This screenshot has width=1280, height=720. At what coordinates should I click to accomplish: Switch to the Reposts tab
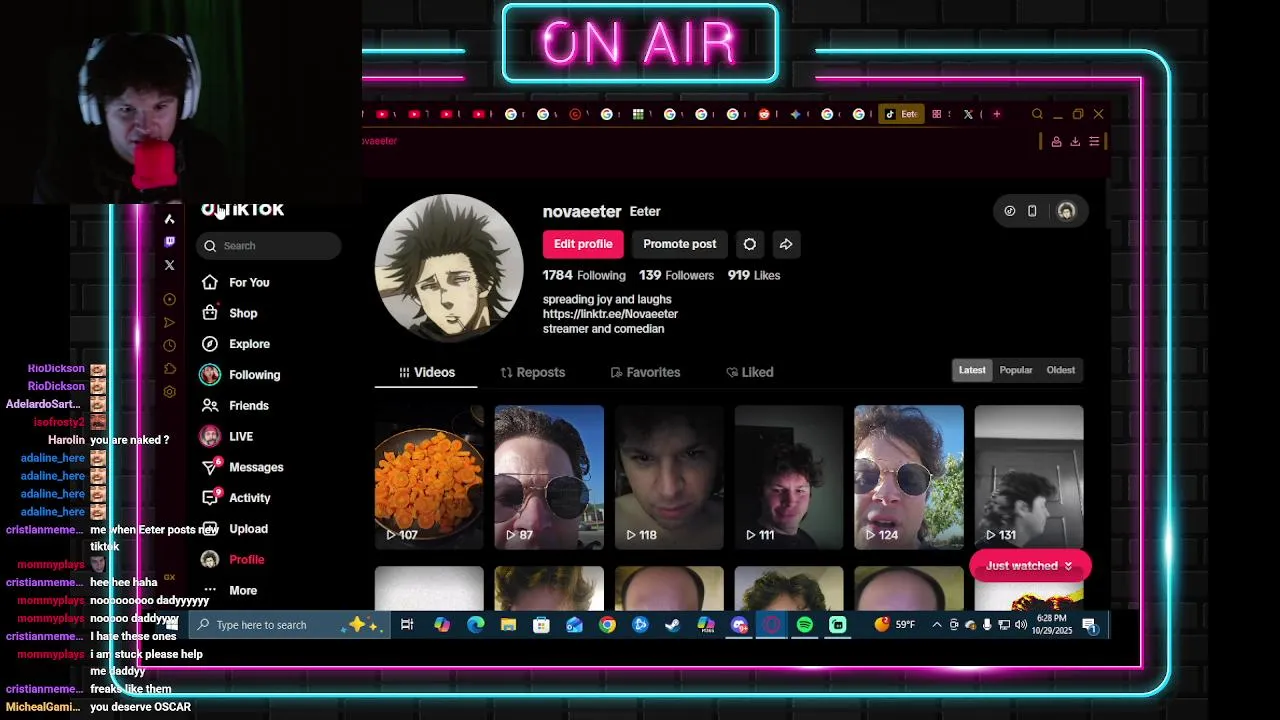point(533,372)
